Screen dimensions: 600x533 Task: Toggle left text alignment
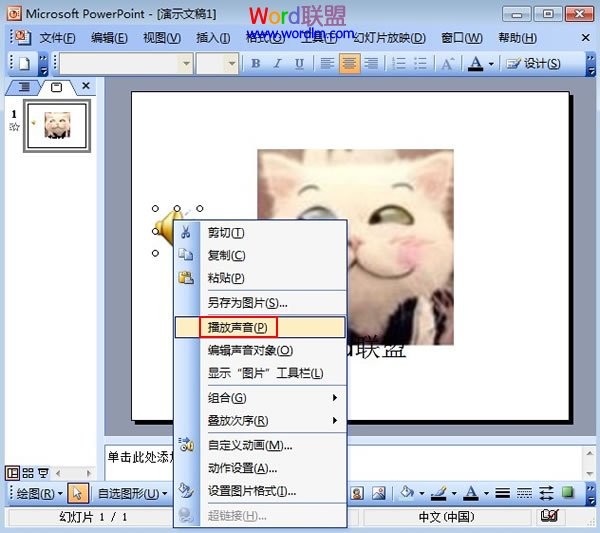click(x=327, y=63)
